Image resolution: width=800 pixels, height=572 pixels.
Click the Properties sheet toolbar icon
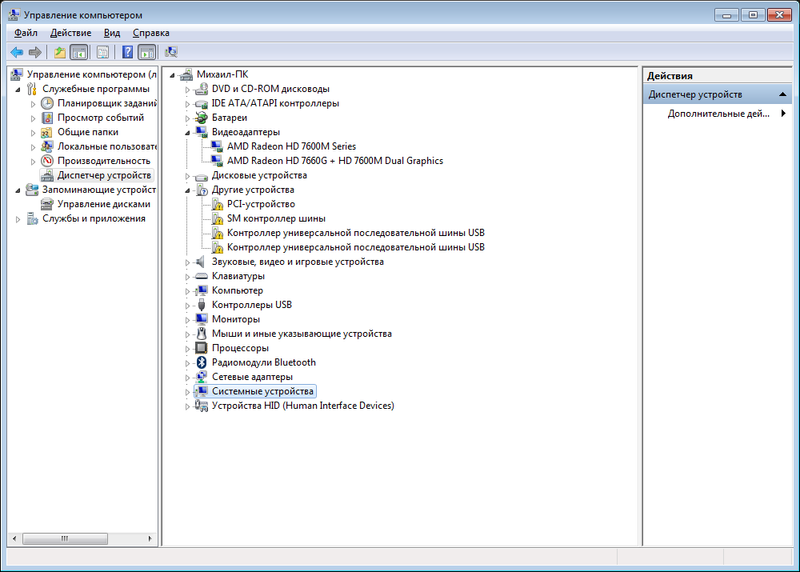102,52
